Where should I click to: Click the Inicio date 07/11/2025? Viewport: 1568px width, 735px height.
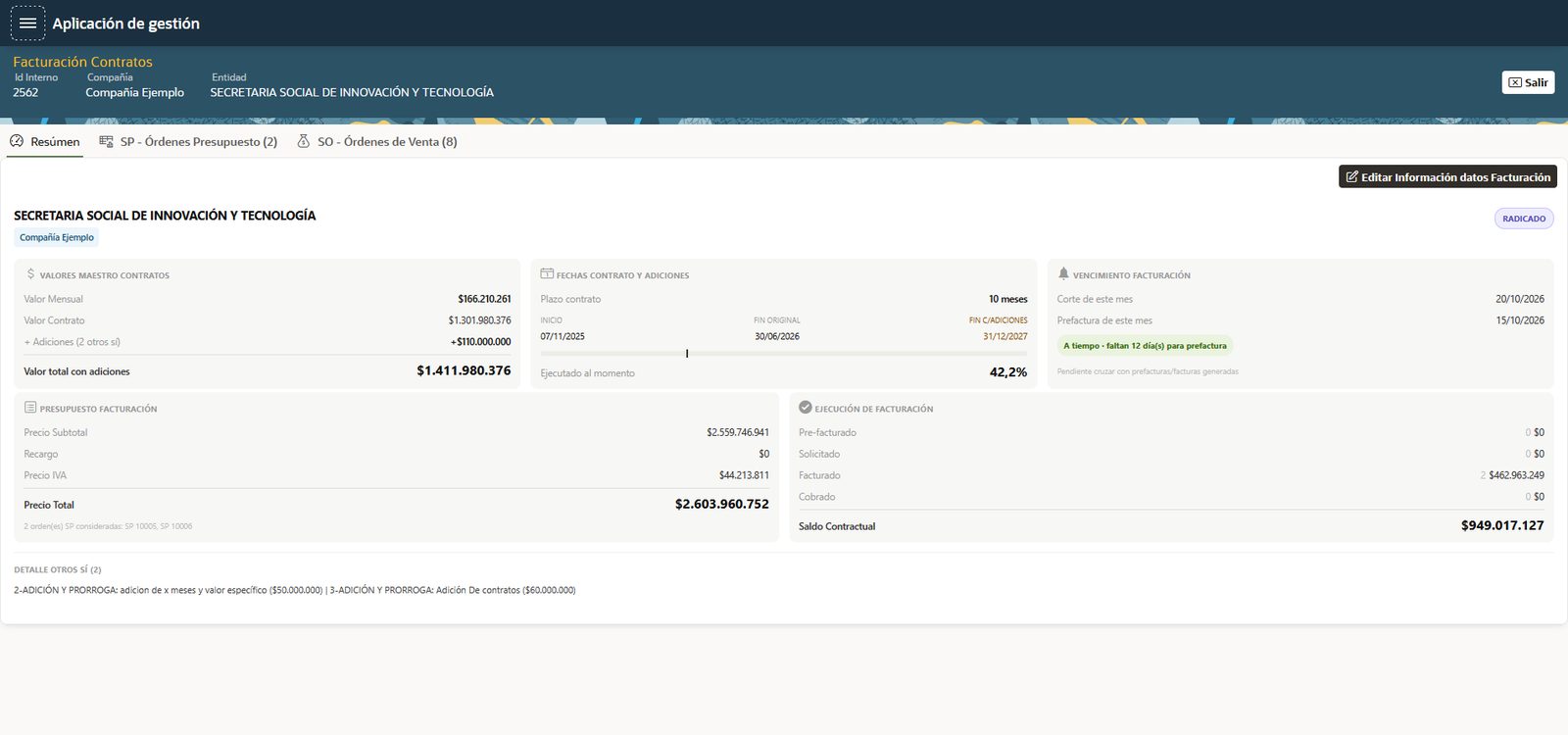563,336
